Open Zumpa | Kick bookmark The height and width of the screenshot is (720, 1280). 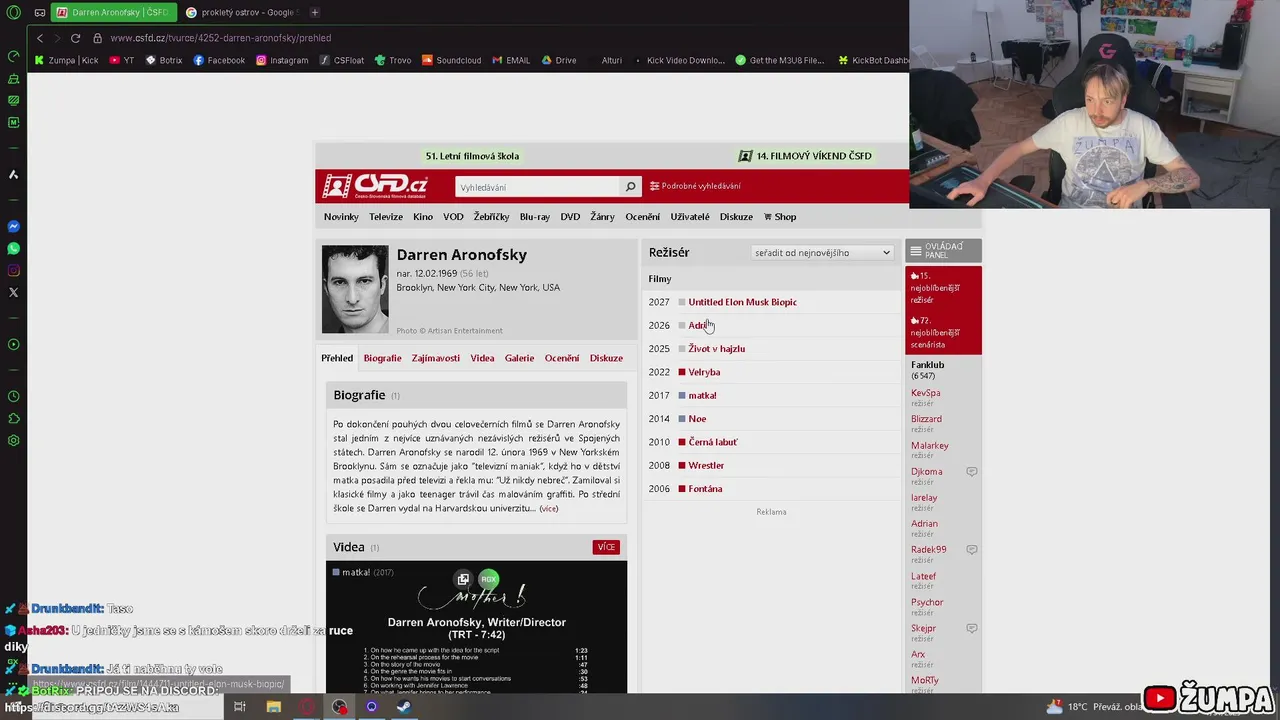pyautogui.click(x=67, y=60)
